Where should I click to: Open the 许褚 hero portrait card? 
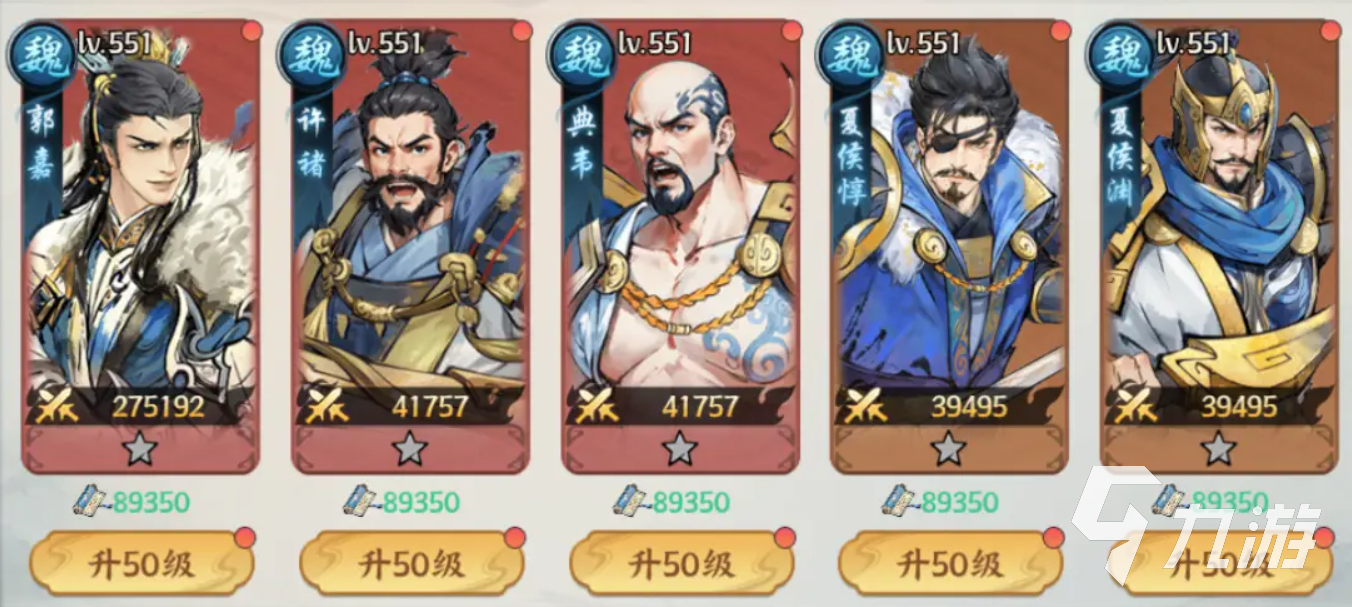point(410,246)
